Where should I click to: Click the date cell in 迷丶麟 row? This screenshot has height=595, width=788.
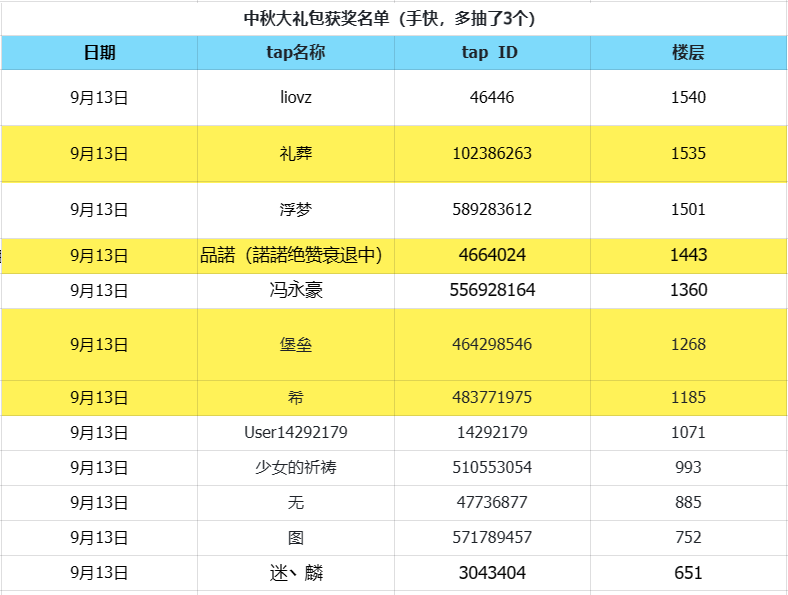[x=99, y=573]
